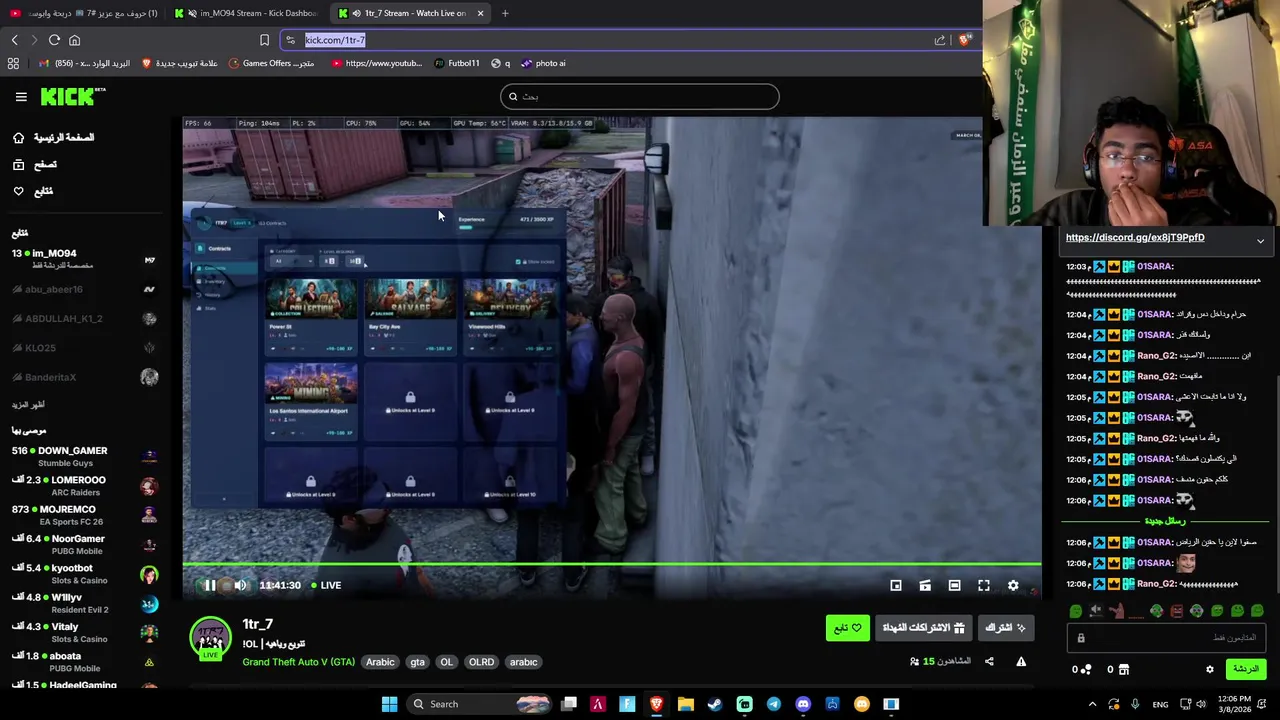The width and height of the screenshot is (1280, 720).
Task: Share the stream via share icon
Action: [x=989, y=661]
